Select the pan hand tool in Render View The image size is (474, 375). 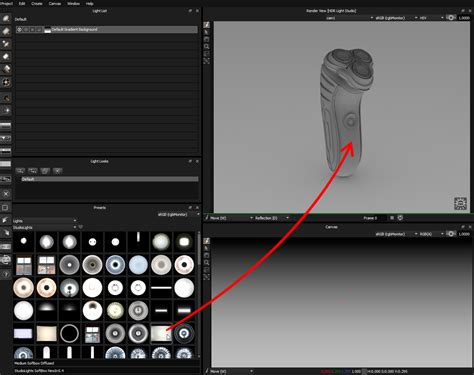tap(207, 39)
